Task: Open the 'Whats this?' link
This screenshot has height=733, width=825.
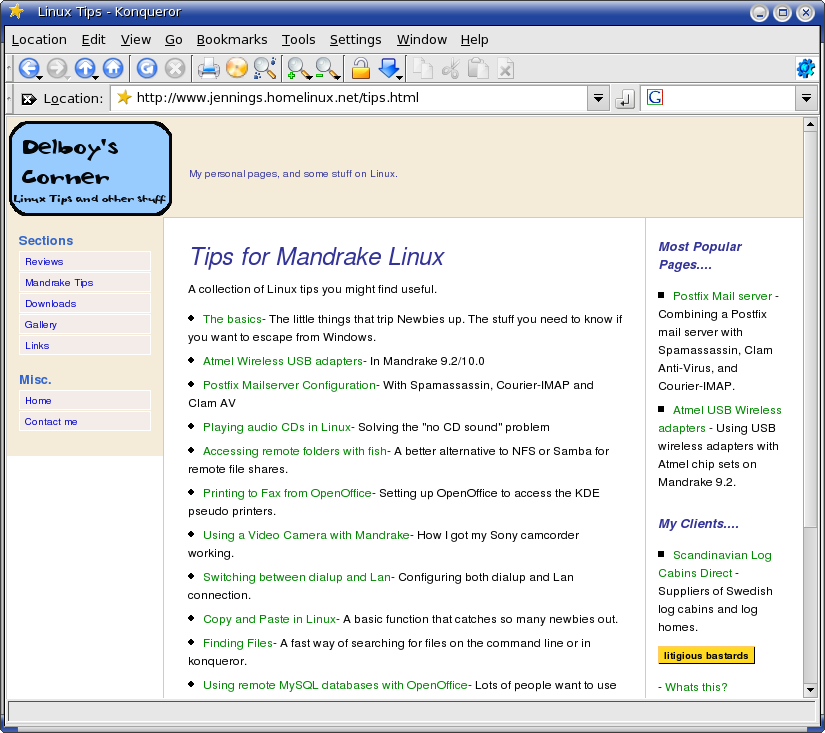Action: (696, 687)
